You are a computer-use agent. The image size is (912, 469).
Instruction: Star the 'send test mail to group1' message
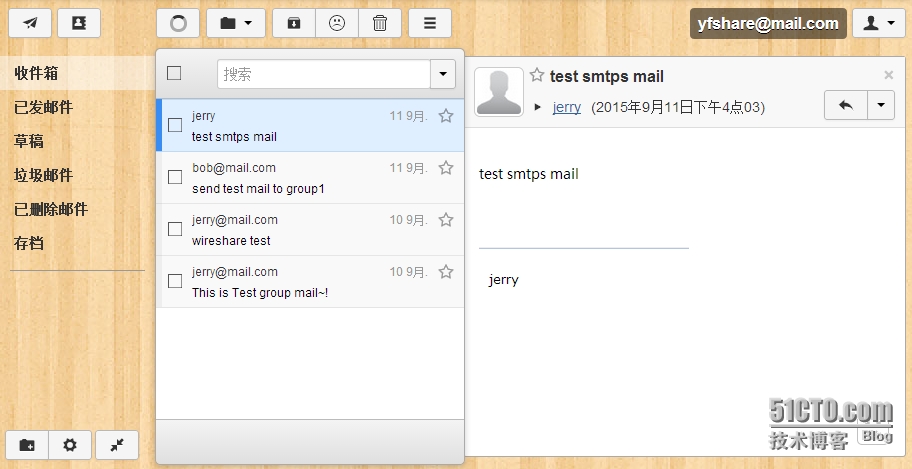pyautogui.click(x=446, y=168)
